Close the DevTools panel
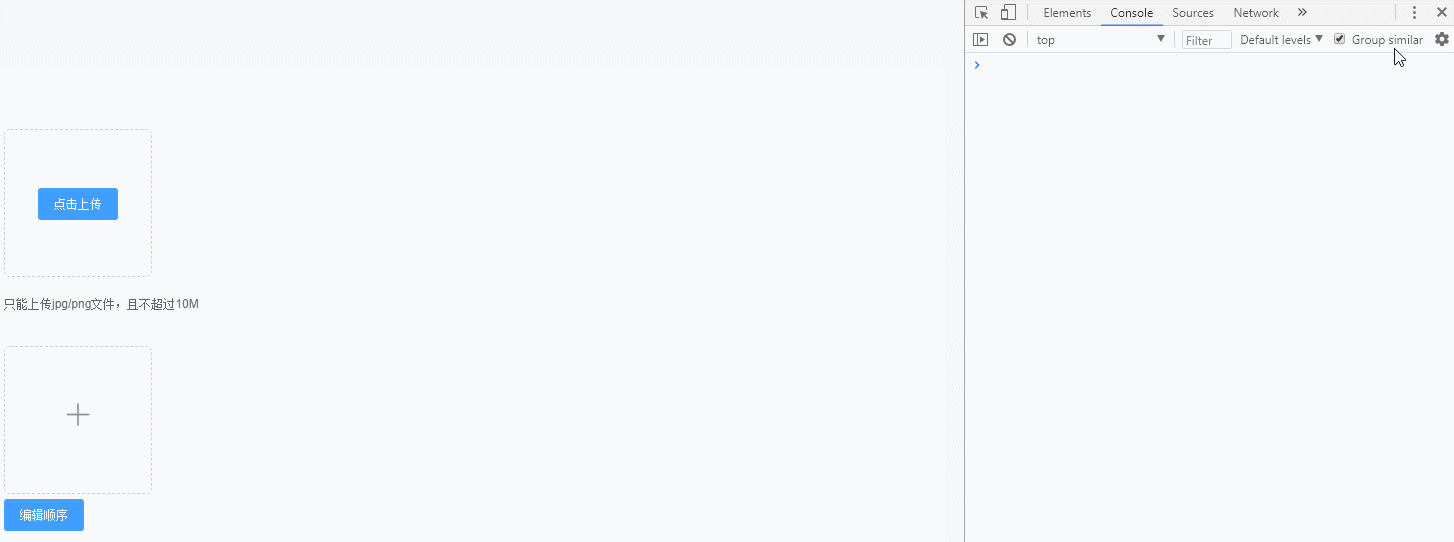 tap(1442, 13)
